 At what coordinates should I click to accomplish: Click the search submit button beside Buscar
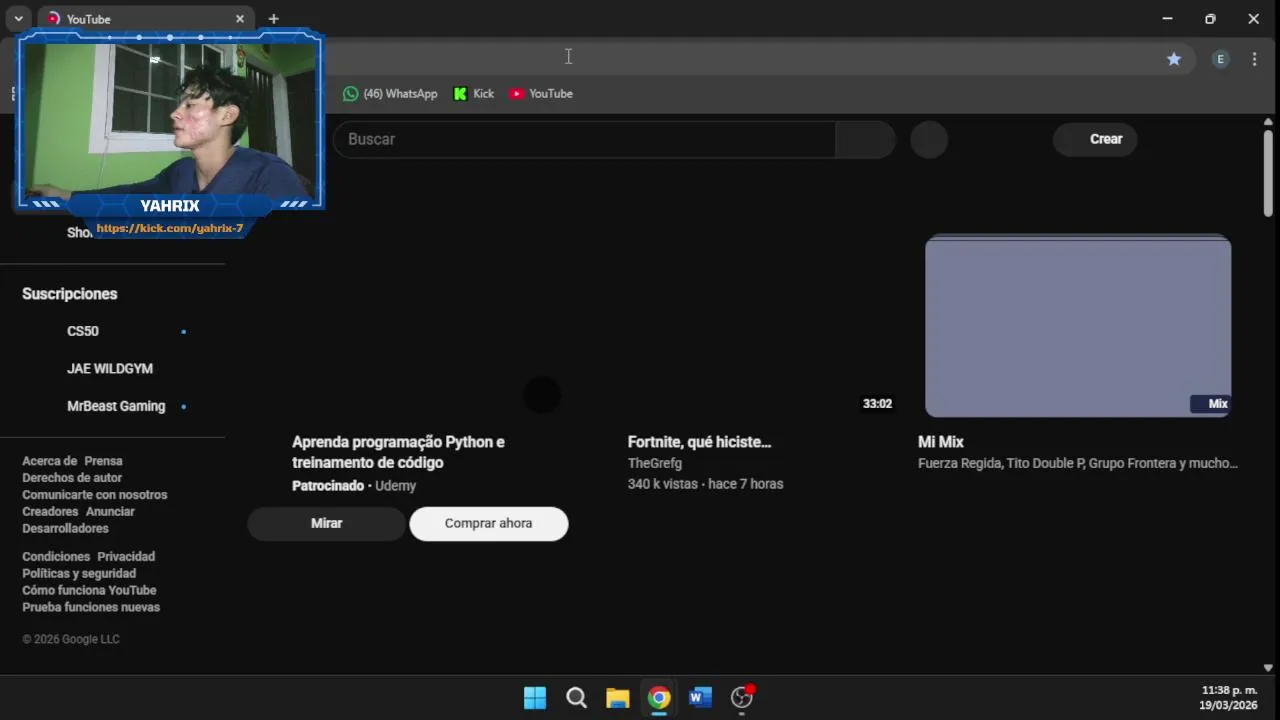click(865, 139)
